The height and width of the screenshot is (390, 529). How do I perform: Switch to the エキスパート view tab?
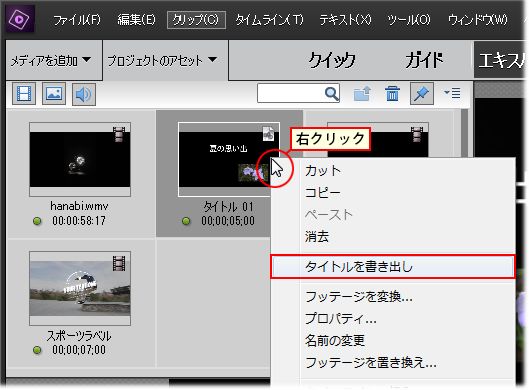(x=500, y=60)
